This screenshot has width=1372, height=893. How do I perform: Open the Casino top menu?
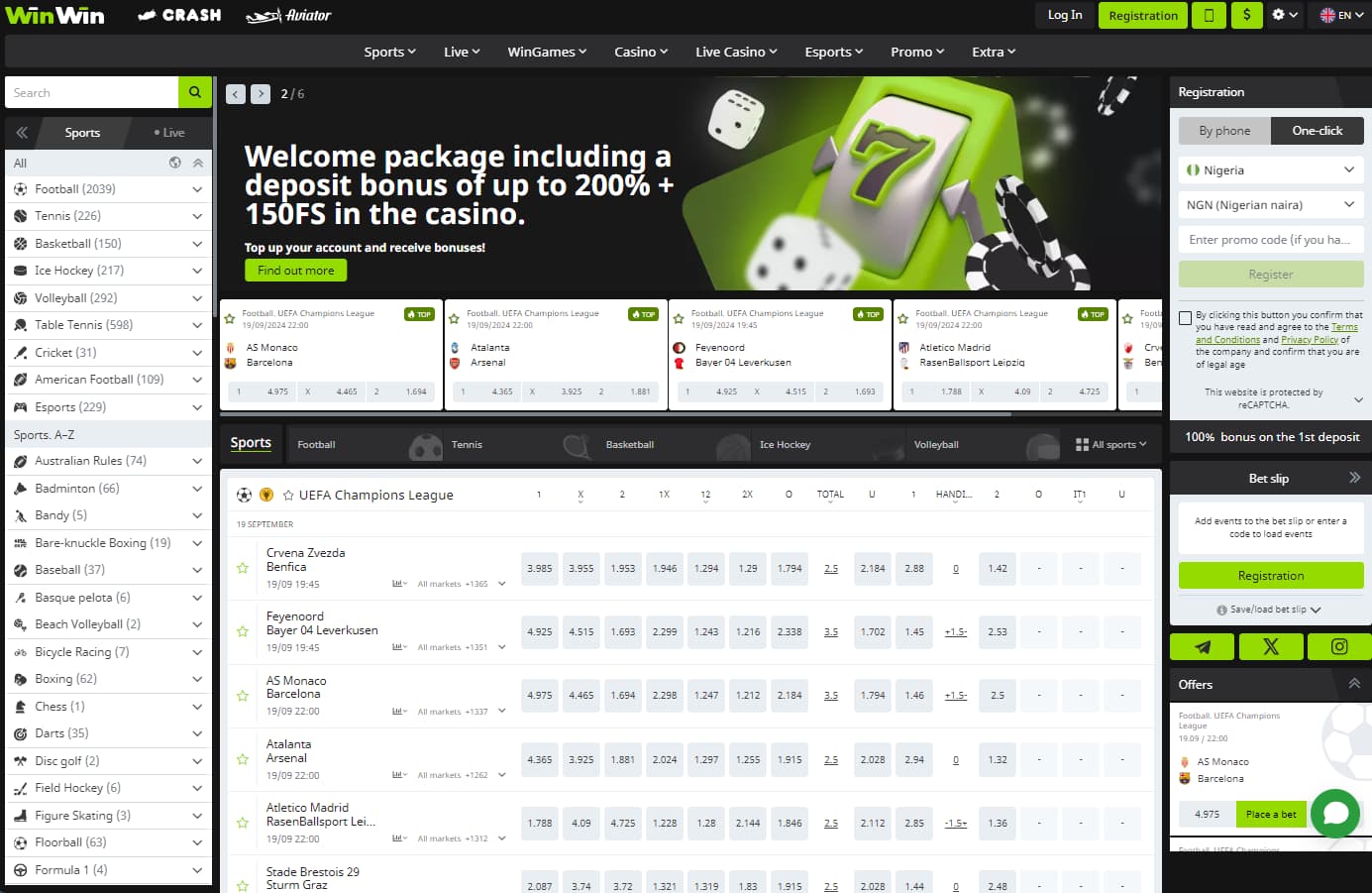(641, 52)
